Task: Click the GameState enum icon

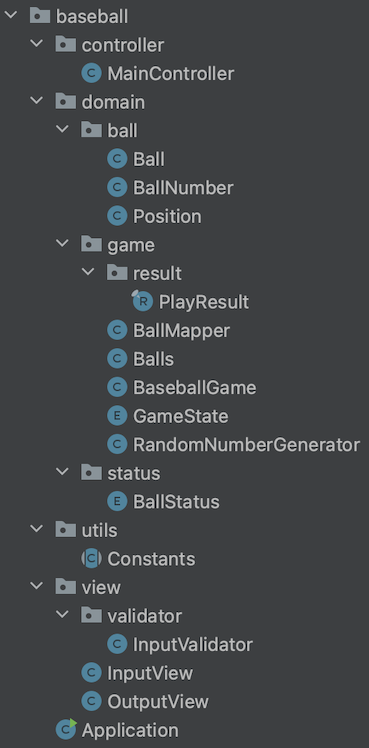Action: pyautogui.click(x=117, y=416)
